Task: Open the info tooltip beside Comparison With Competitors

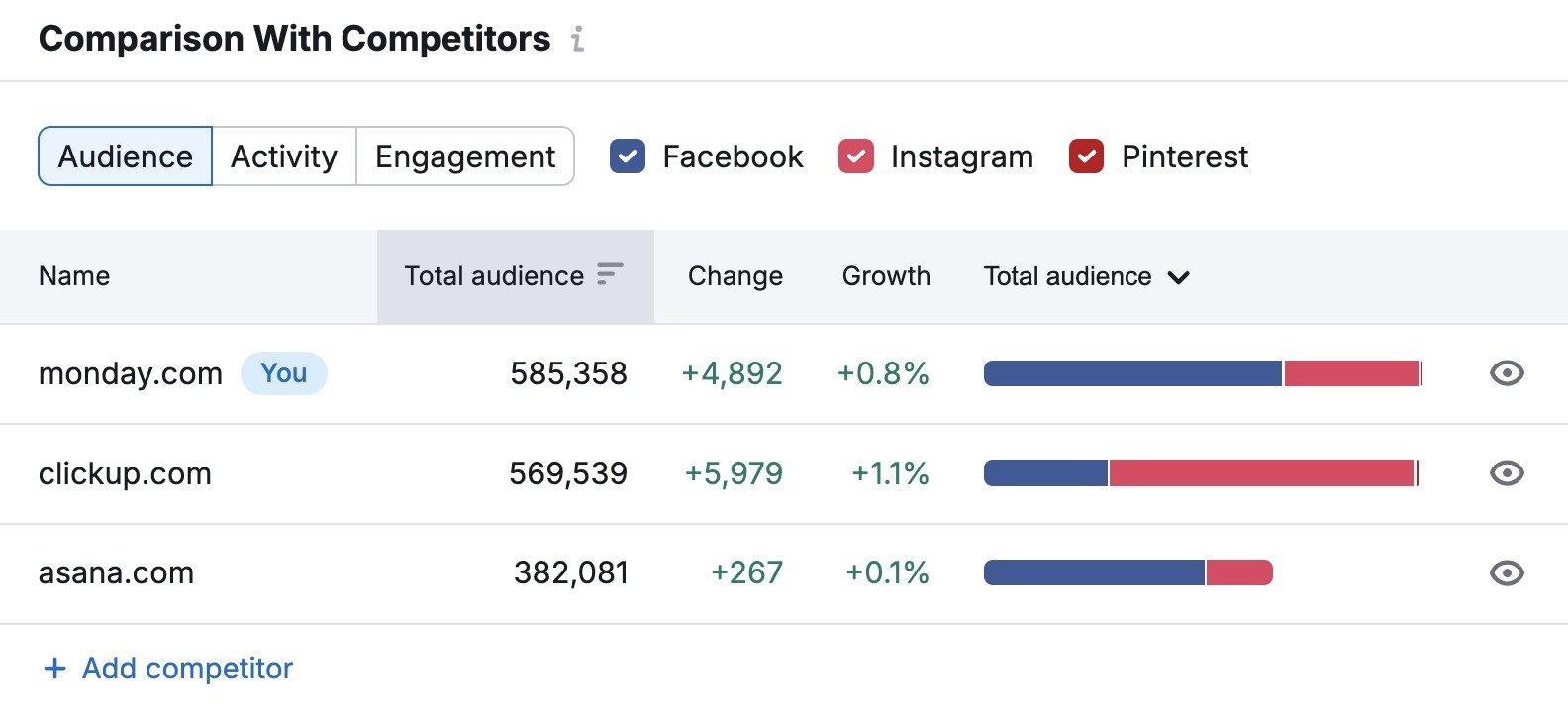Action: [x=579, y=40]
